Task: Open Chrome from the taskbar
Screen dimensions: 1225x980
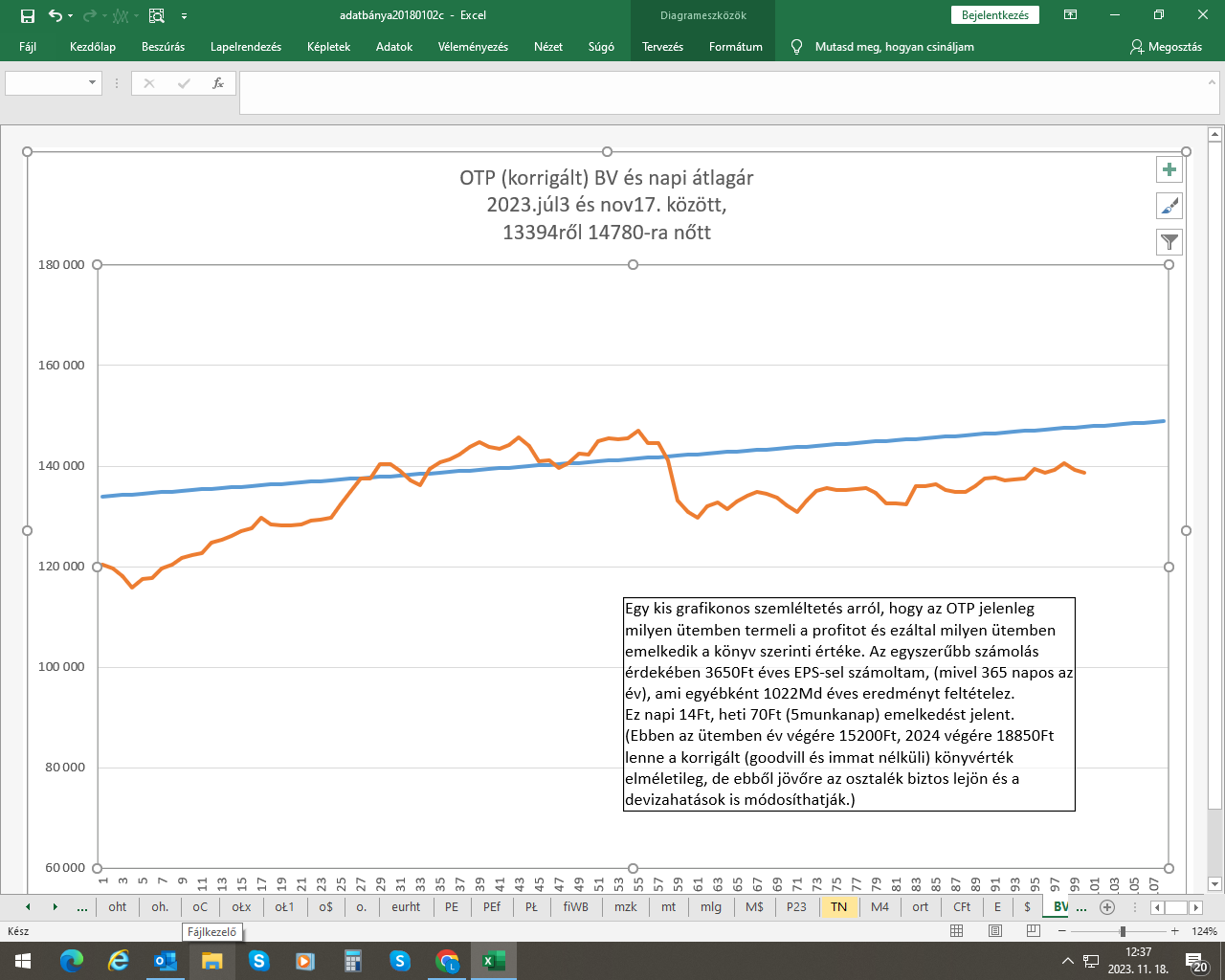Action: (447, 961)
